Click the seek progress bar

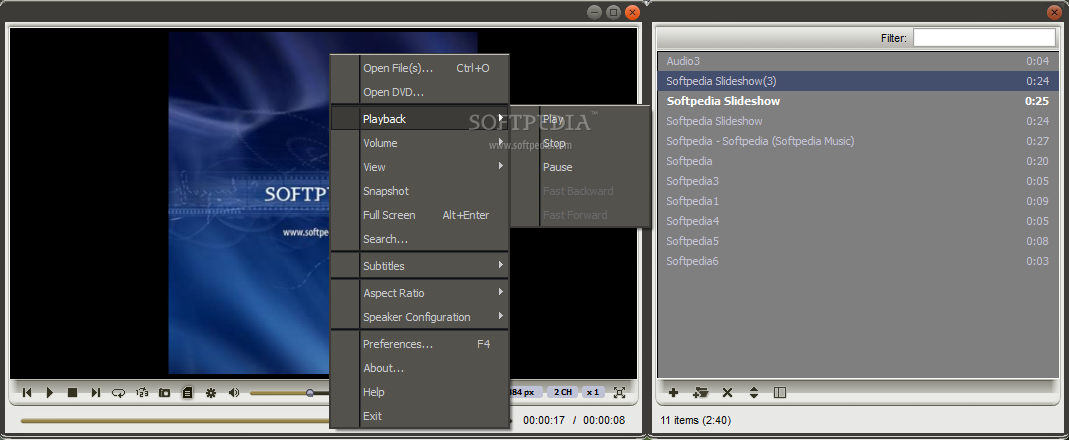pyautogui.click(x=175, y=421)
